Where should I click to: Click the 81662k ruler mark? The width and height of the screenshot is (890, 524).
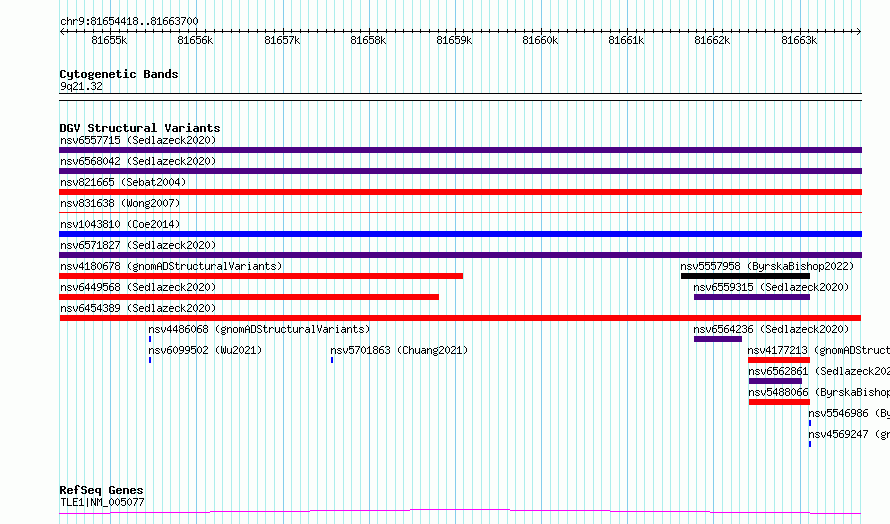712,40
